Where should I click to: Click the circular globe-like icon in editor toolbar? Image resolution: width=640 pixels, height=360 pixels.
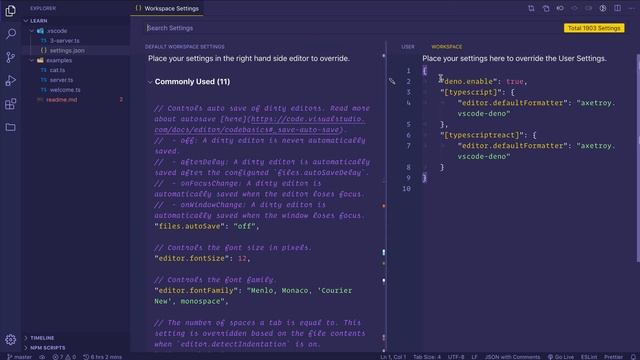point(603,8)
